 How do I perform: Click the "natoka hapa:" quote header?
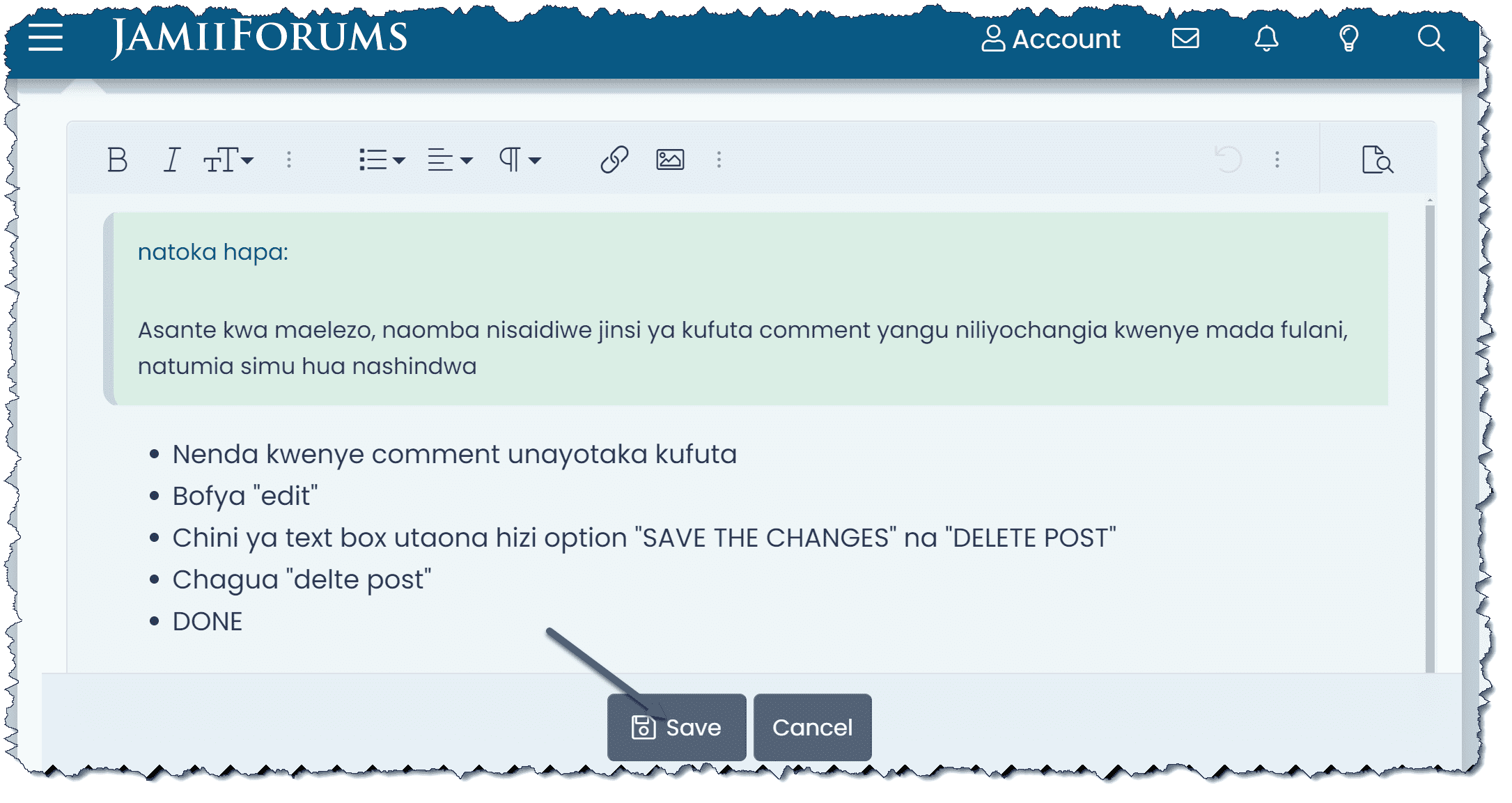click(213, 252)
